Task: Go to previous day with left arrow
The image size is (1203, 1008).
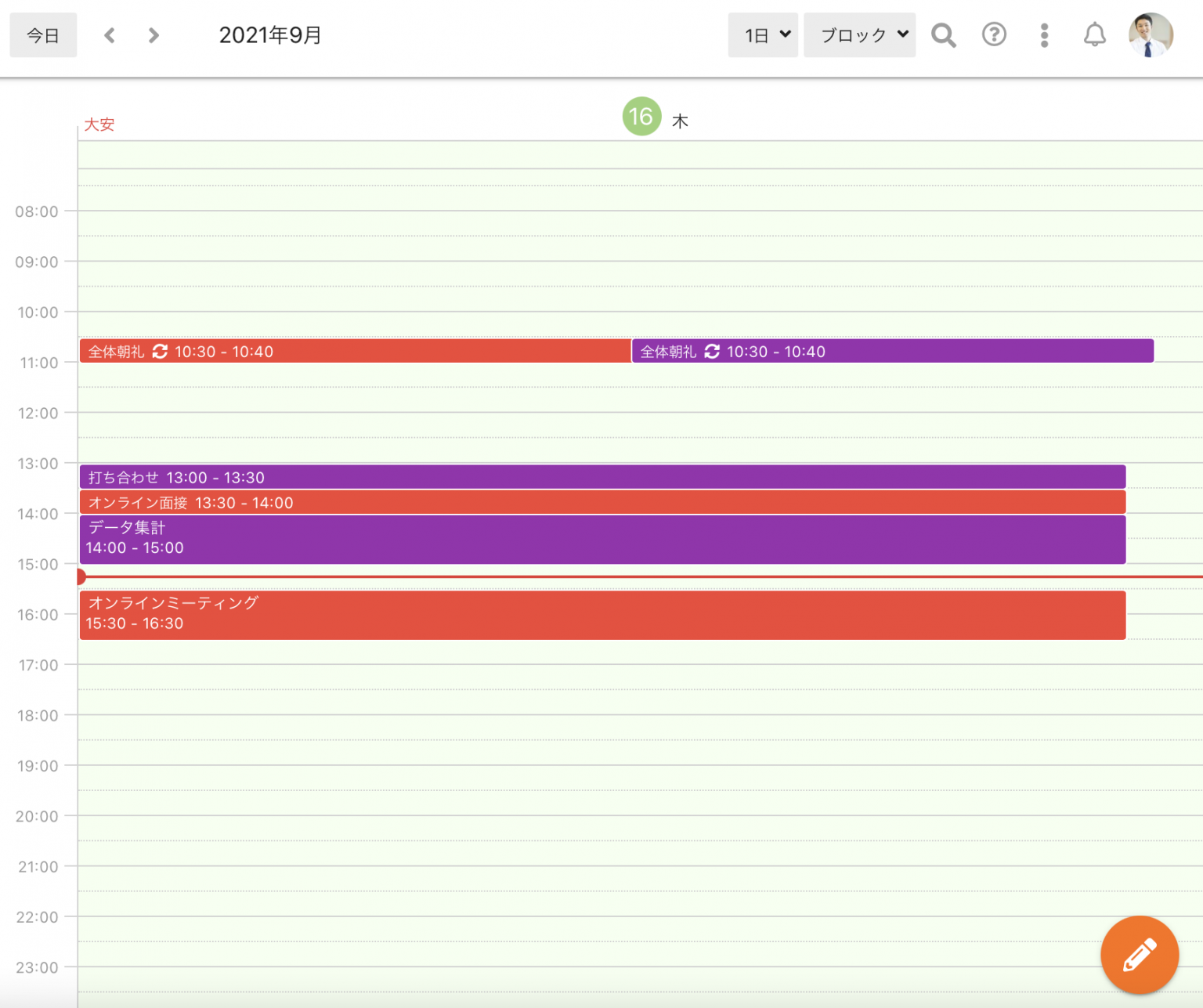Action: tap(110, 35)
